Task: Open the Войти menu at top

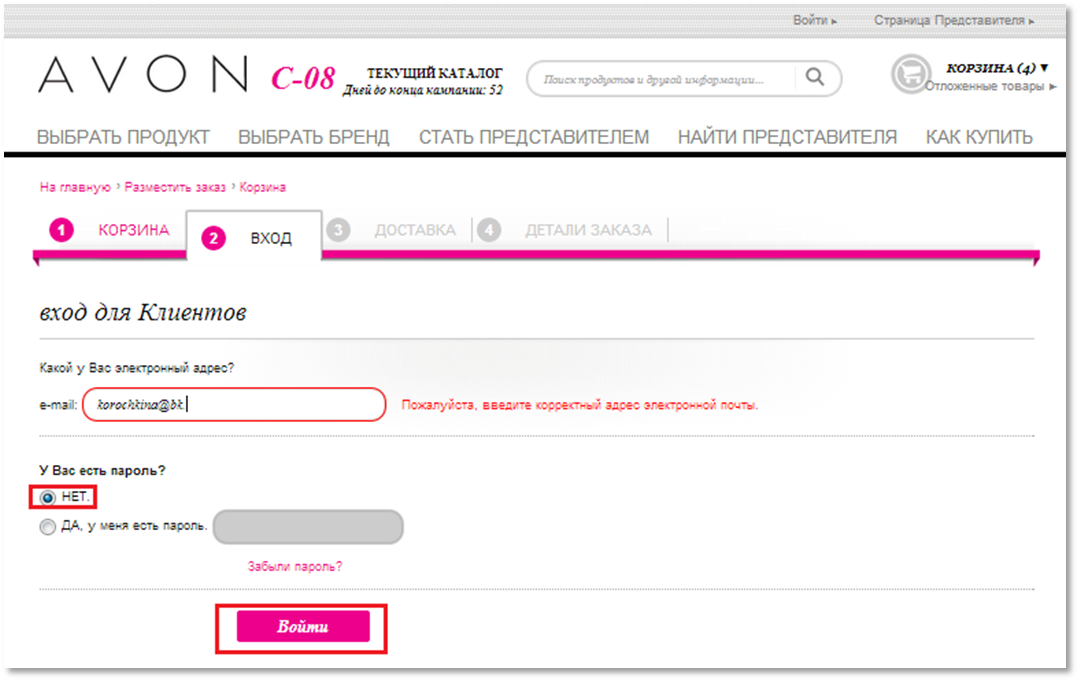Action: click(815, 21)
